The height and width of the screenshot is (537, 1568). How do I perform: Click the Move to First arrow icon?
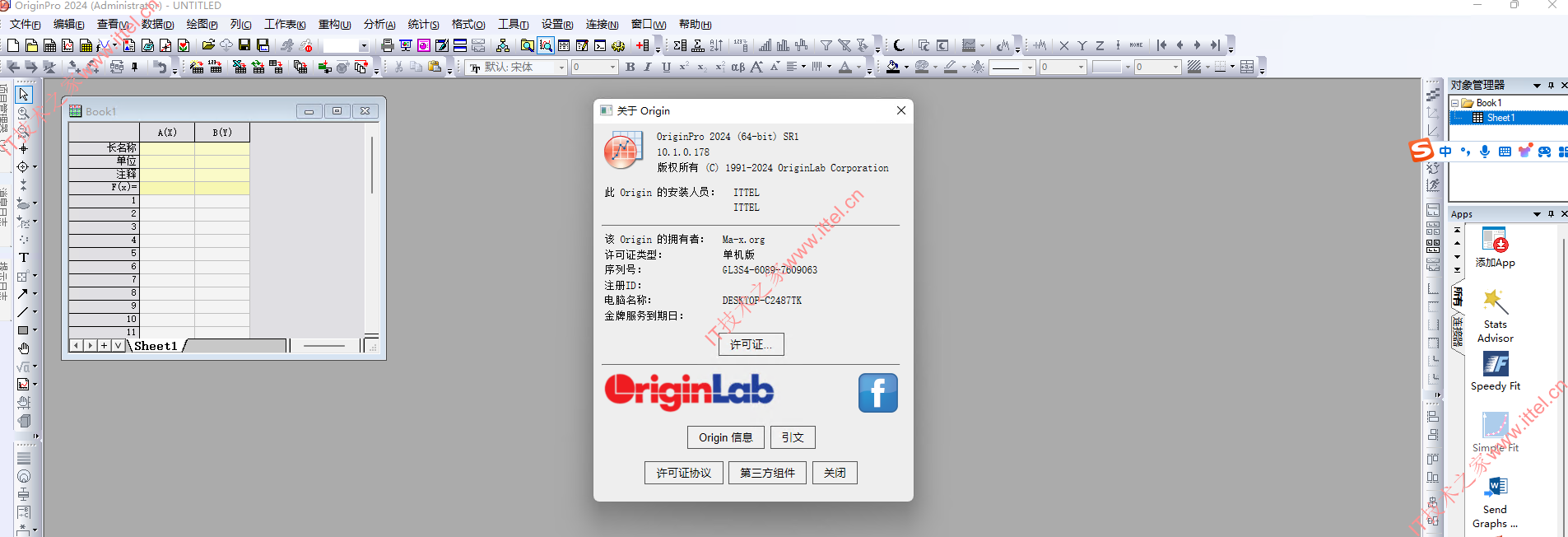point(1161,45)
